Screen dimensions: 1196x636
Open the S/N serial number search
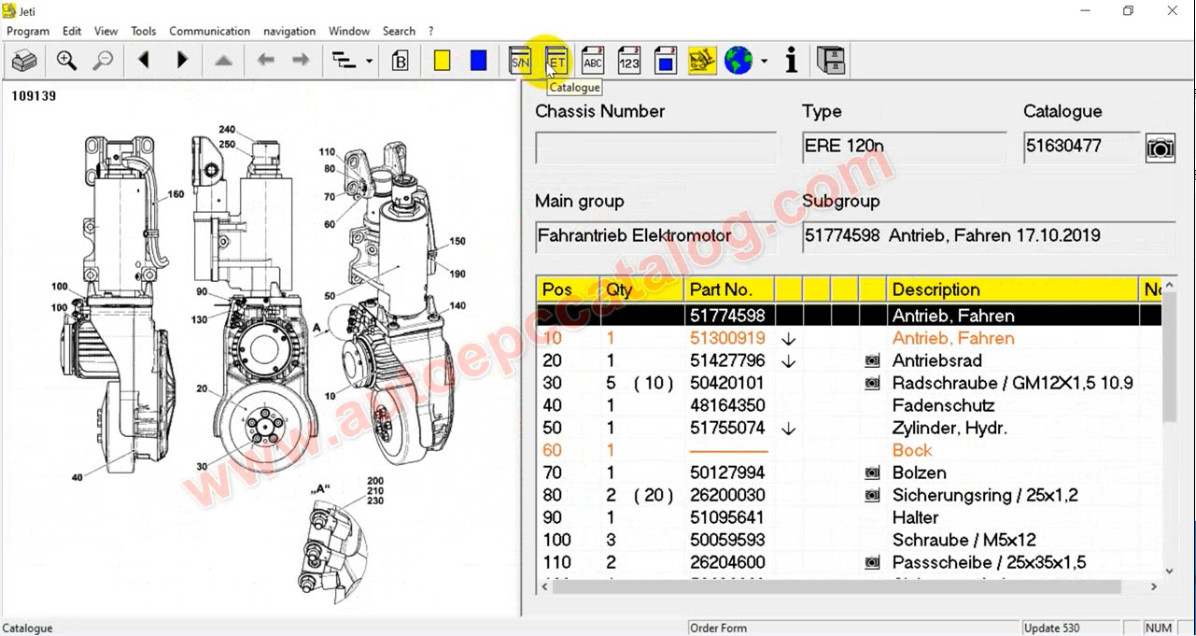click(519, 60)
